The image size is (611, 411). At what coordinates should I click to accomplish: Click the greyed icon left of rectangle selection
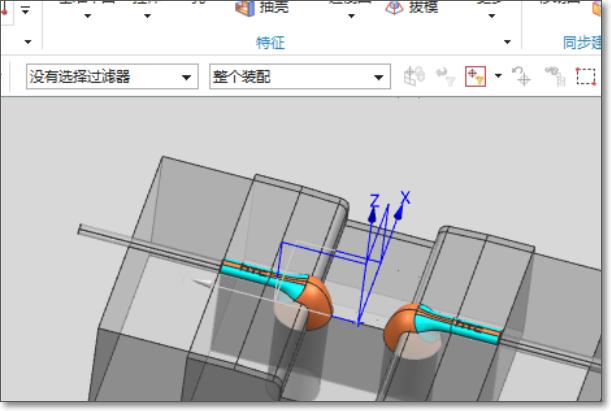555,76
